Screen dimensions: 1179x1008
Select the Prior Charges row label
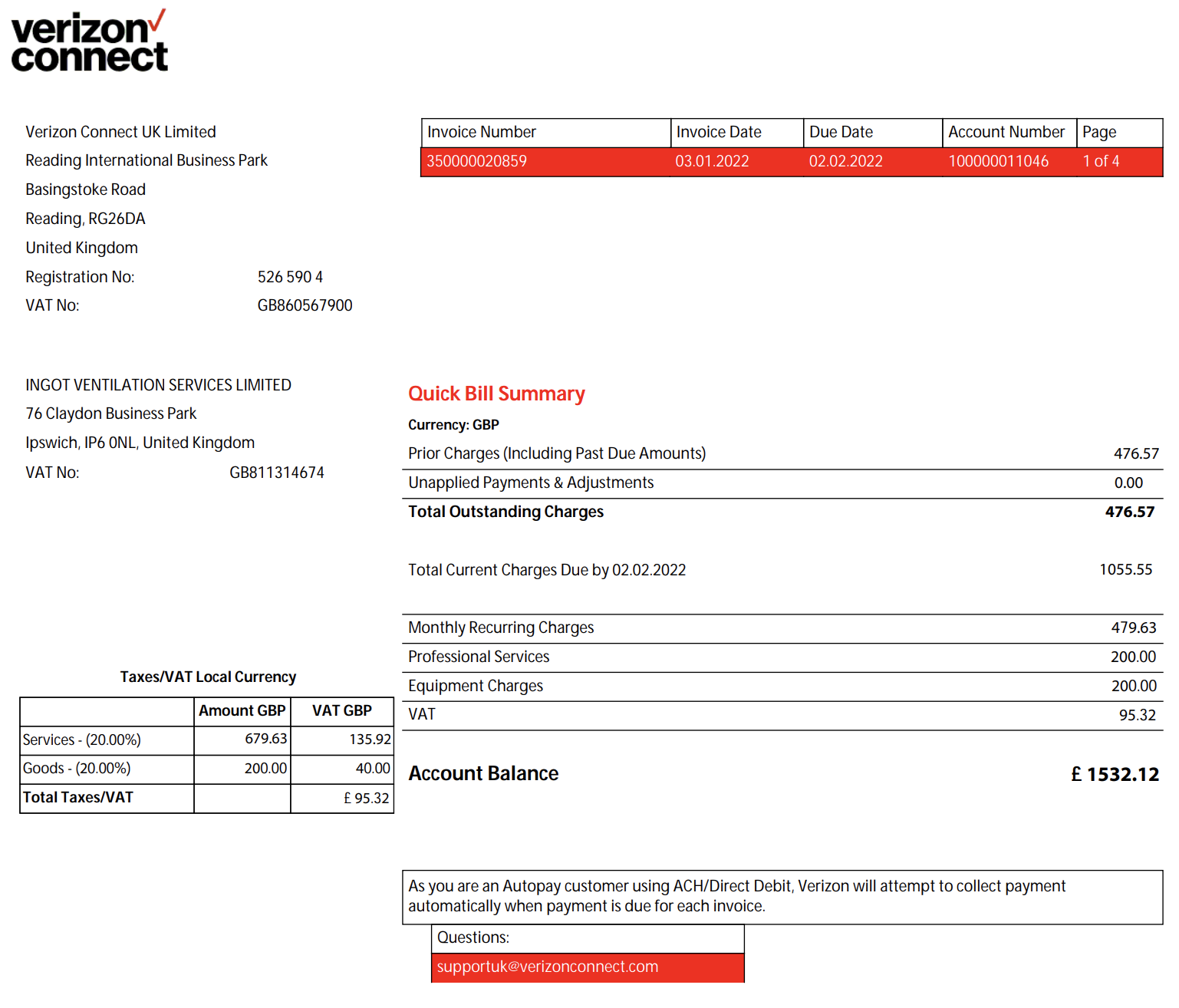(x=557, y=453)
